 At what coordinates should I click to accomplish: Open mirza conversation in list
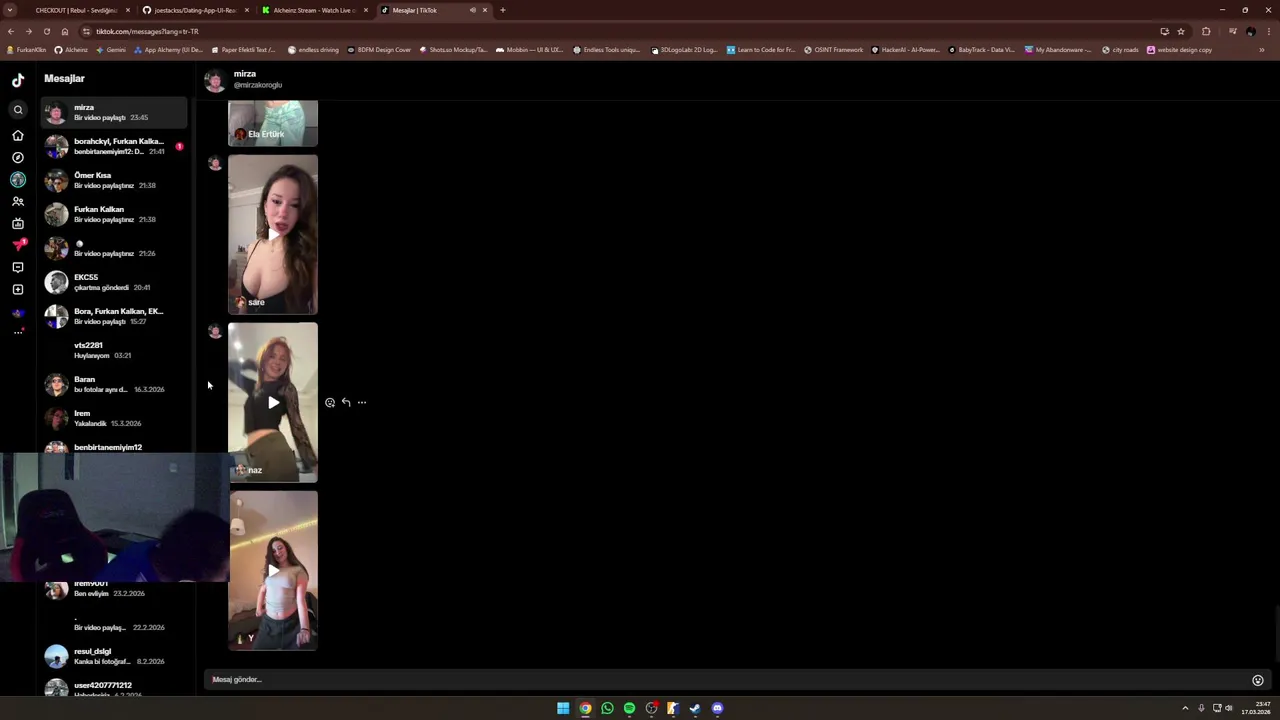(114, 113)
